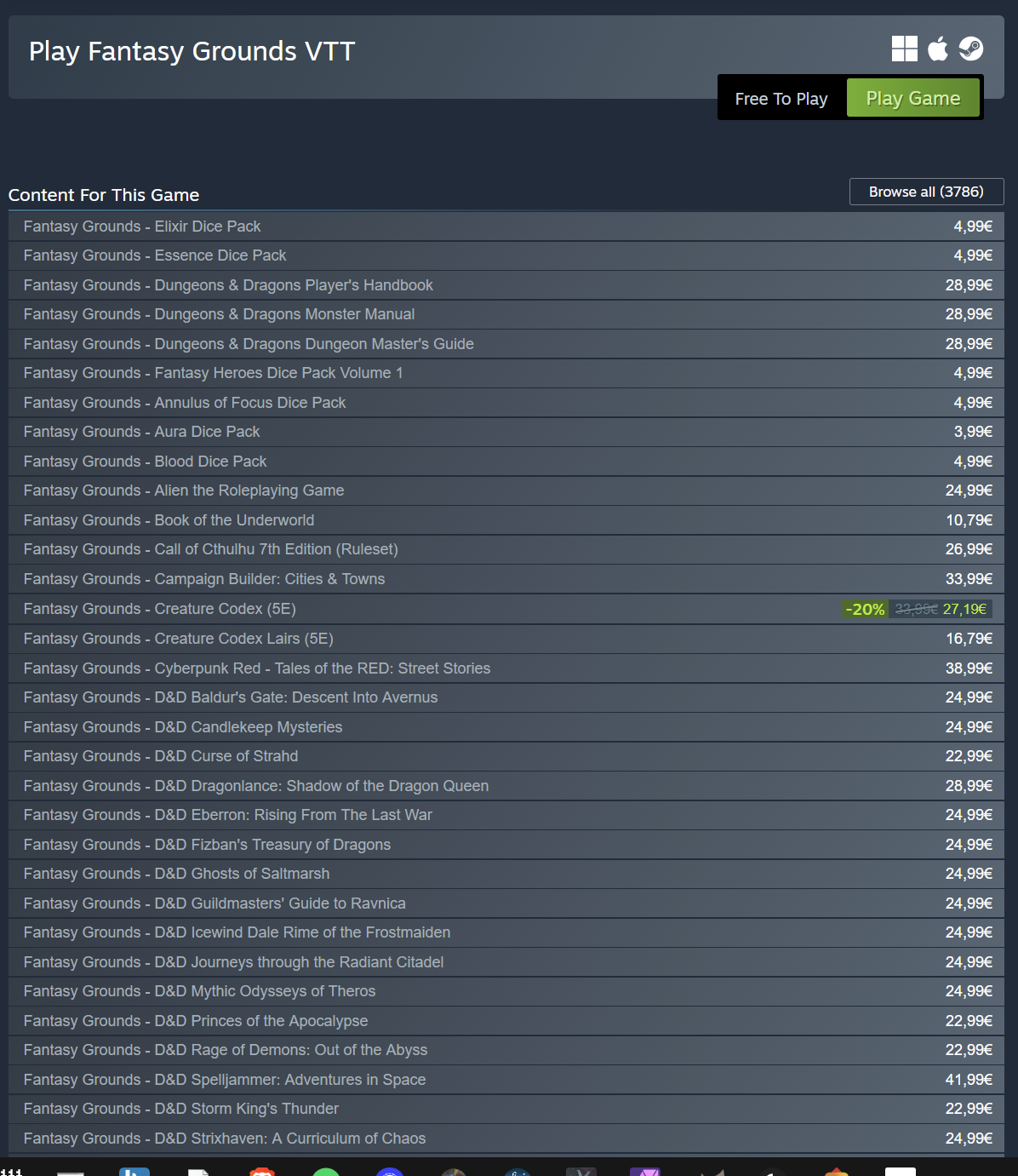
Task: Open the Essence Dice Pack entry
Action: coord(506,255)
